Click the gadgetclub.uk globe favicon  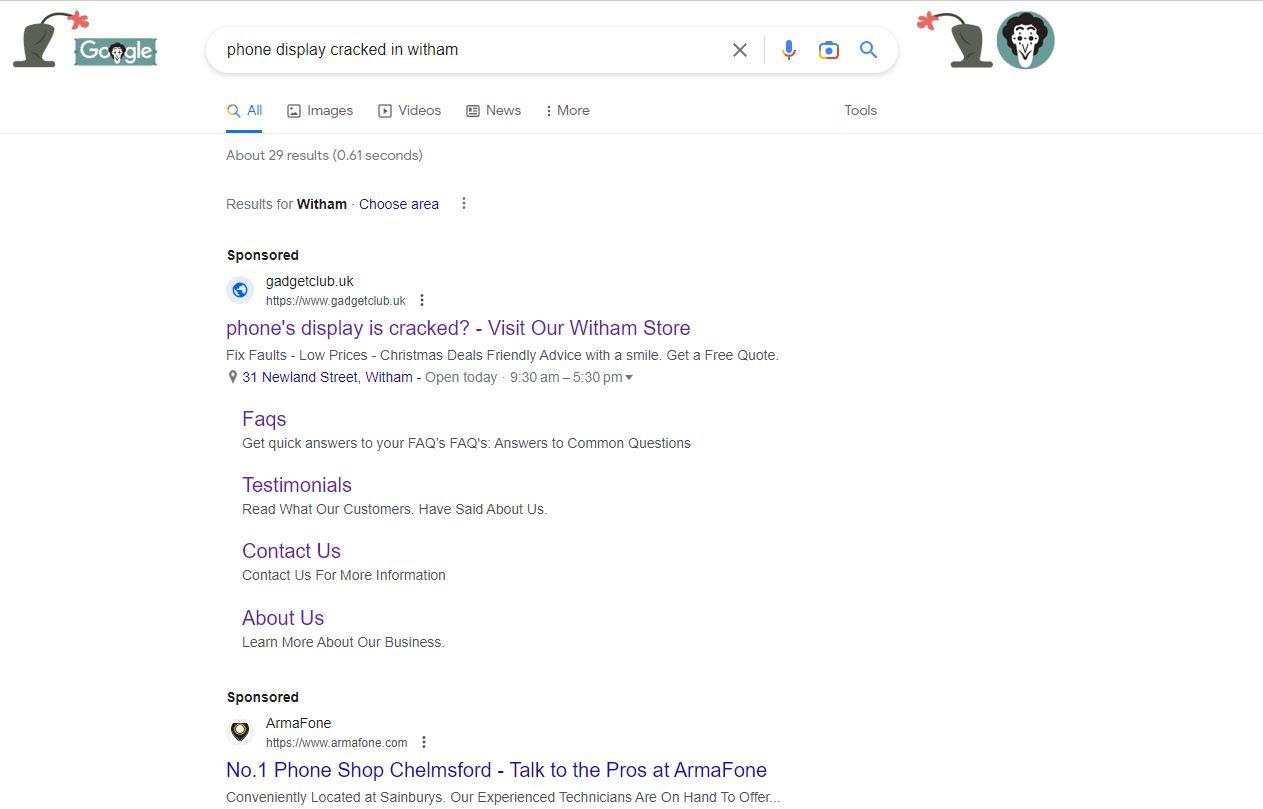click(x=240, y=290)
